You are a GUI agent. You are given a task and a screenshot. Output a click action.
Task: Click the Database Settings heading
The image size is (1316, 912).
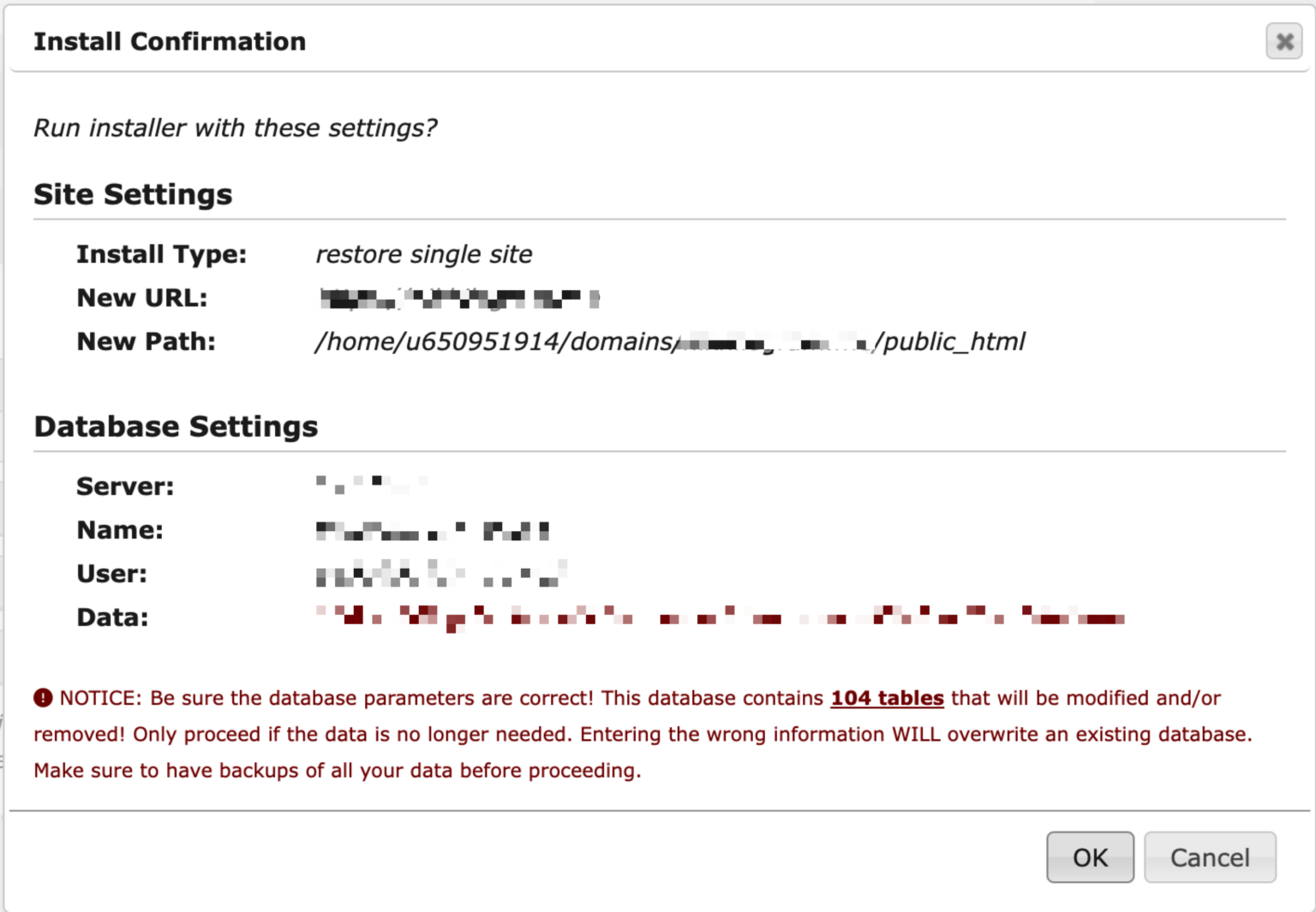pyautogui.click(x=176, y=426)
